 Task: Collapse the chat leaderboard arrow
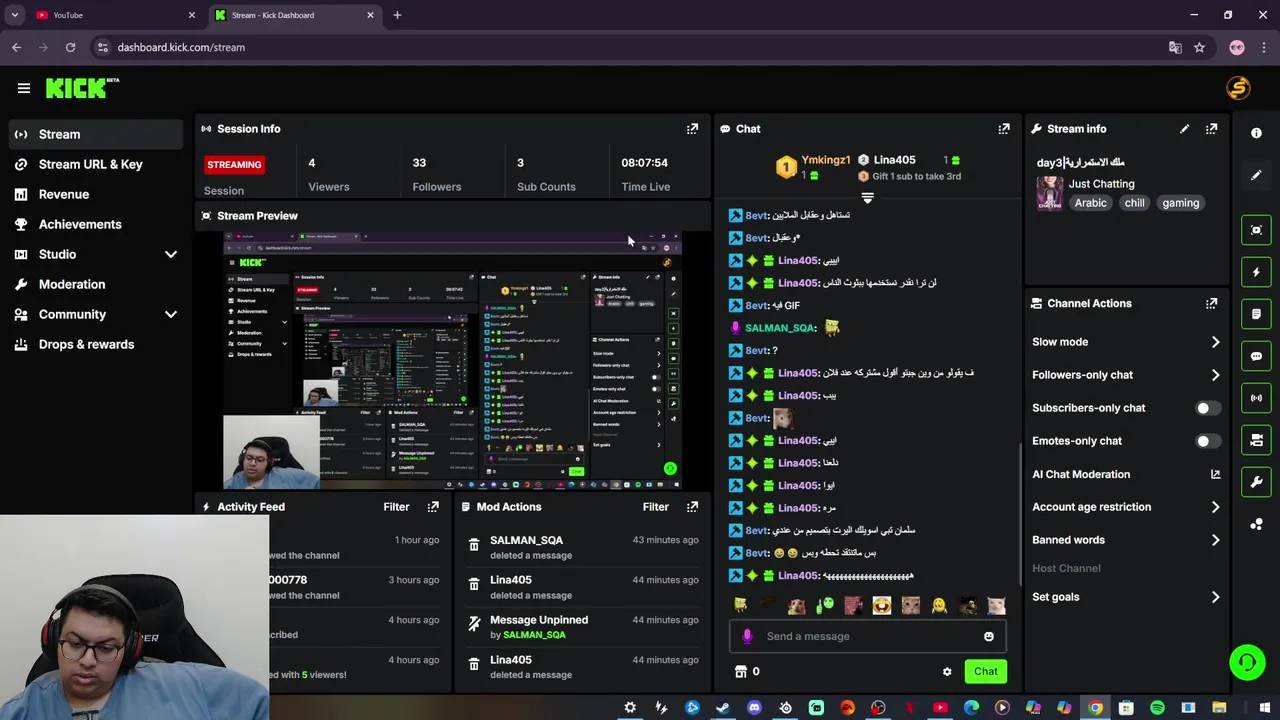867,198
